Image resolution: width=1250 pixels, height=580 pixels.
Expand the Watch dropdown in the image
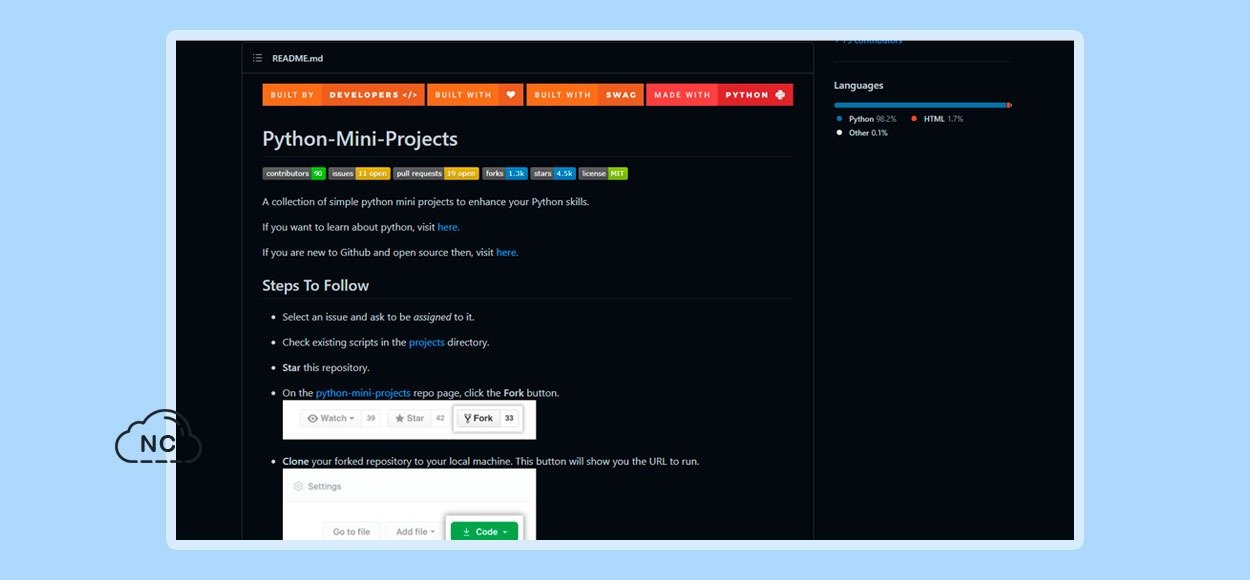(x=332, y=418)
